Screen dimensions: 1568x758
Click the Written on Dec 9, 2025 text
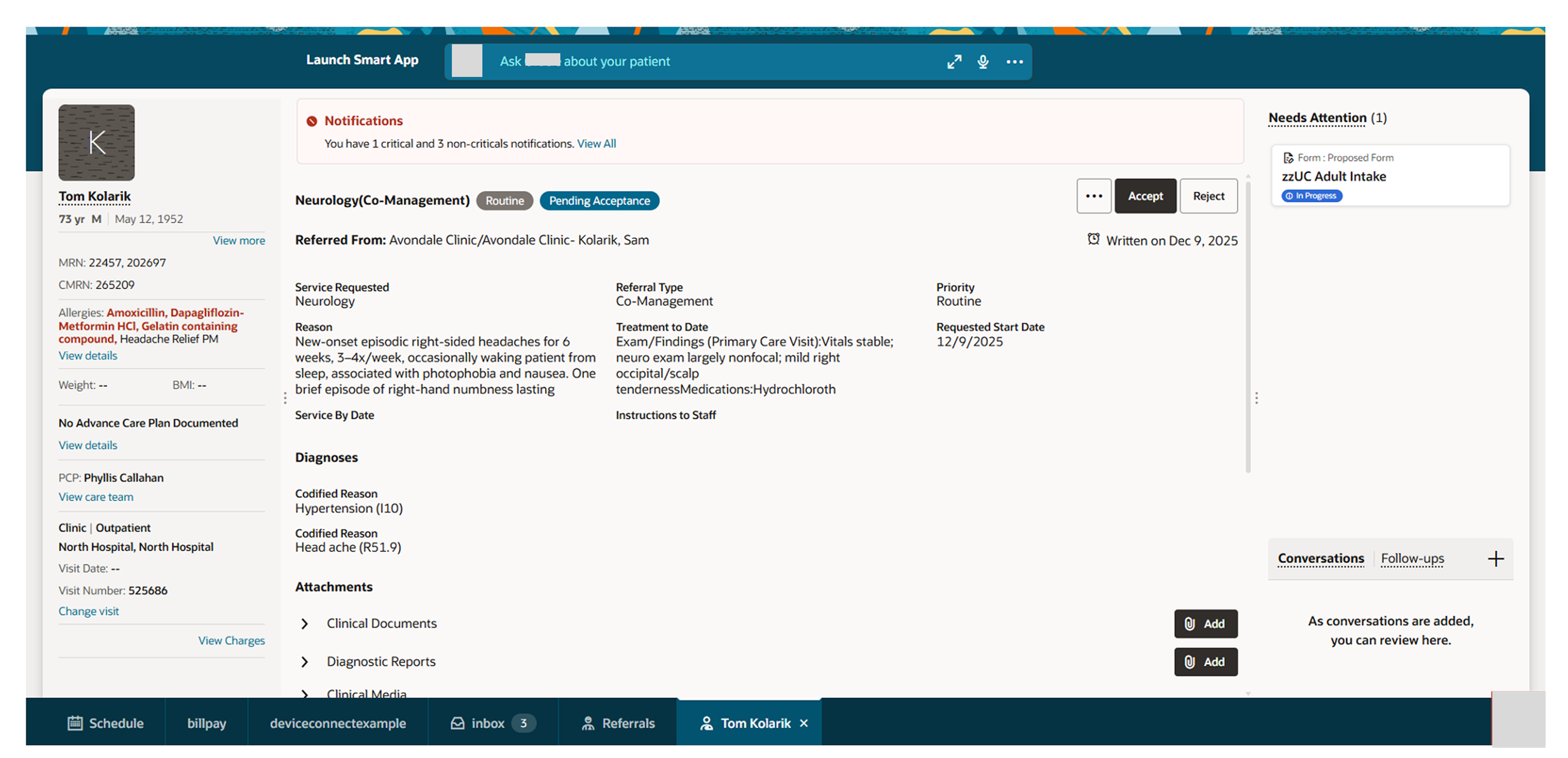point(1172,241)
